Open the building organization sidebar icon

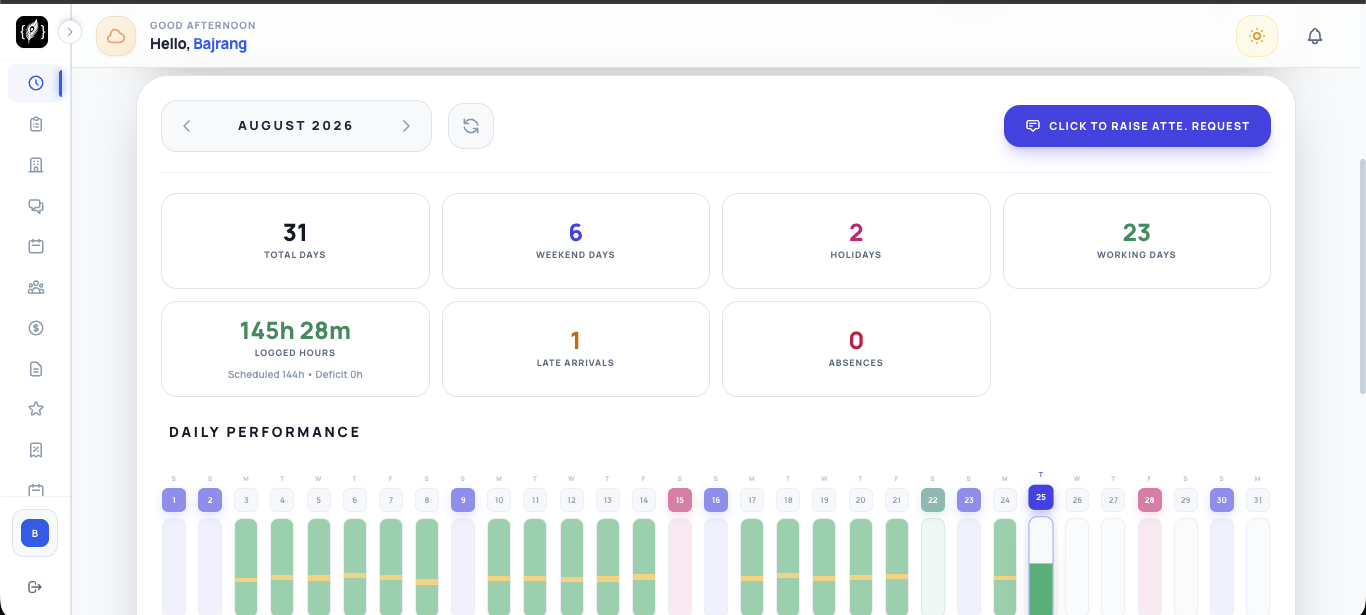point(36,165)
